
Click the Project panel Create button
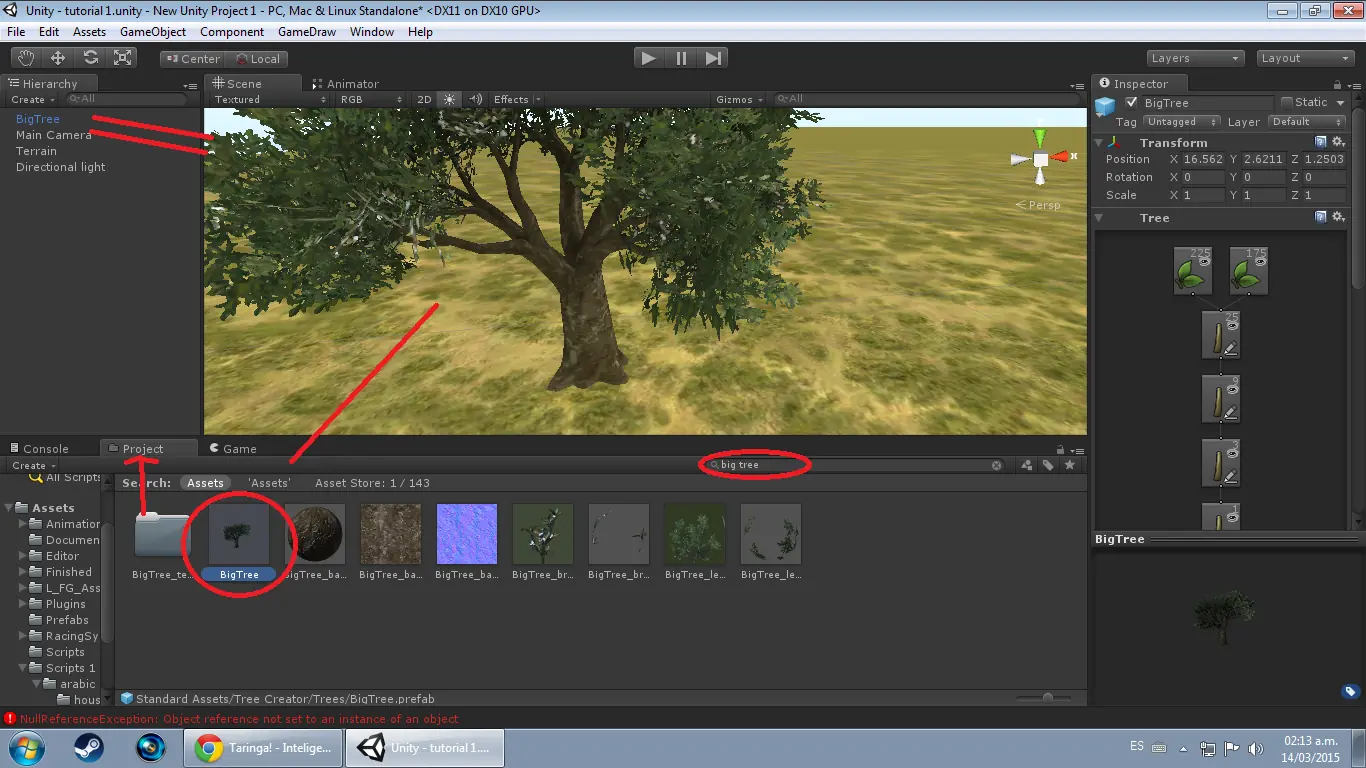[x=33, y=465]
